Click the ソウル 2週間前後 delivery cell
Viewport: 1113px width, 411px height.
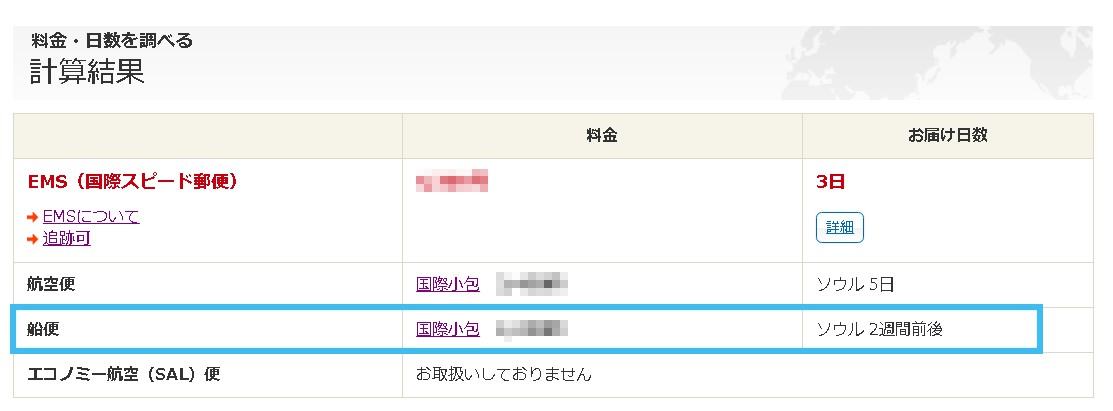pos(879,329)
